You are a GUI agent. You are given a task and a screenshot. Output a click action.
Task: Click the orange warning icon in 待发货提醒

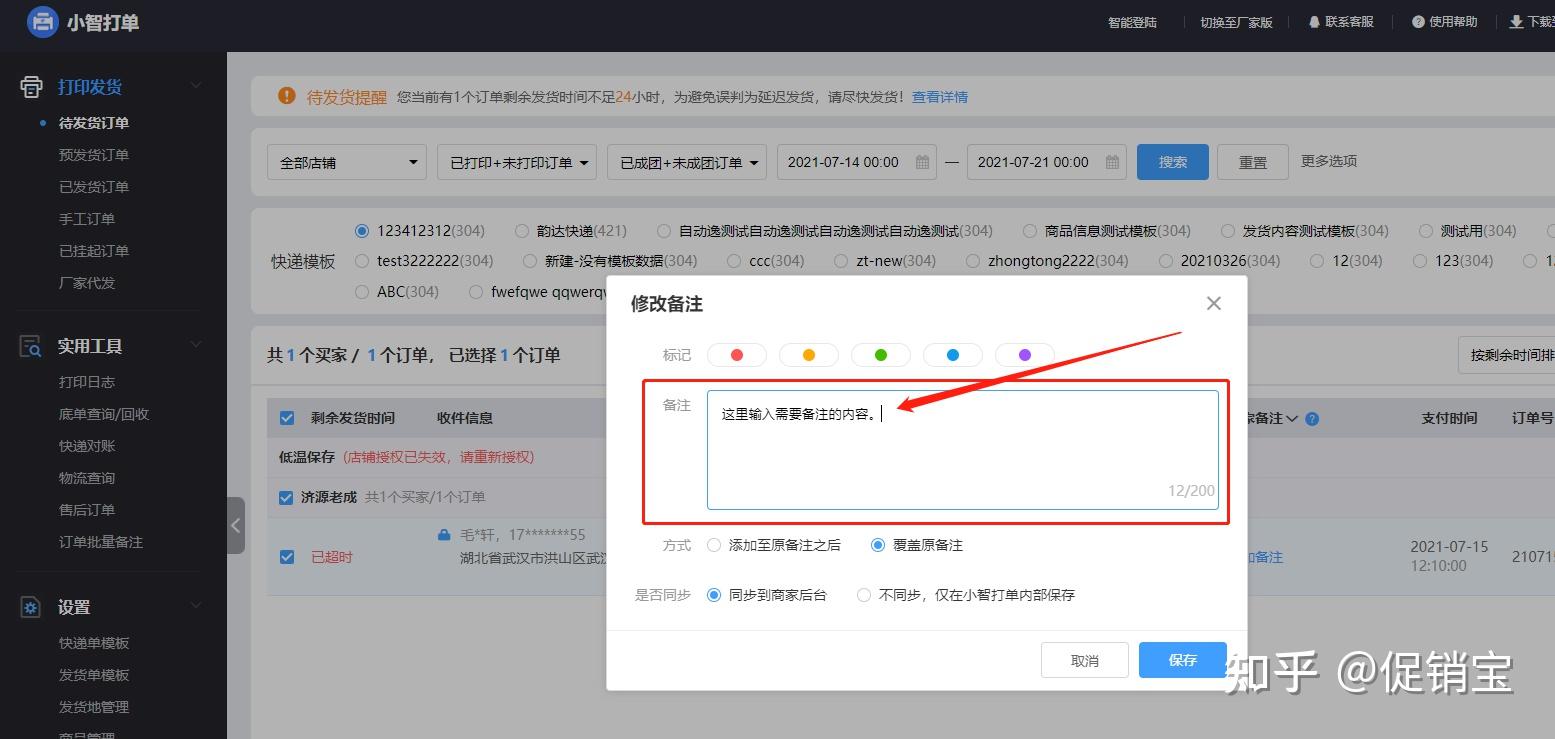[287, 96]
